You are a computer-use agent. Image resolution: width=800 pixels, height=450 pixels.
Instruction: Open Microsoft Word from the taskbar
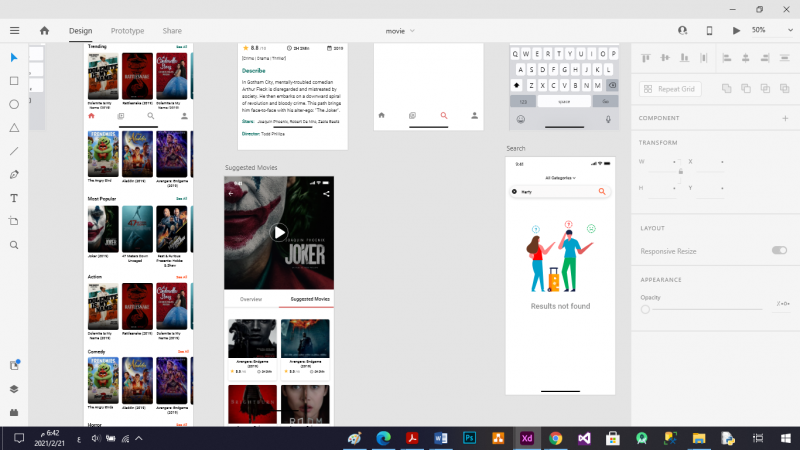pyautogui.click(x=441, y=438)
